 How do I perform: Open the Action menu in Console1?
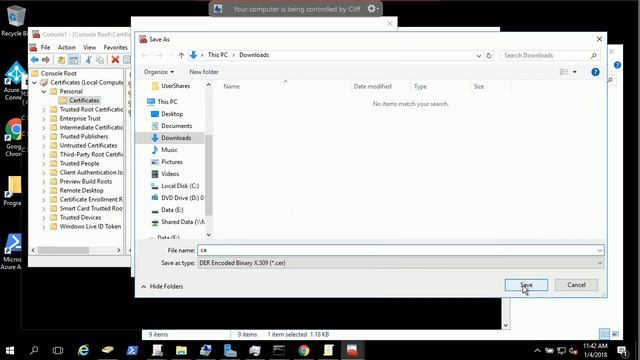[67, 47]
